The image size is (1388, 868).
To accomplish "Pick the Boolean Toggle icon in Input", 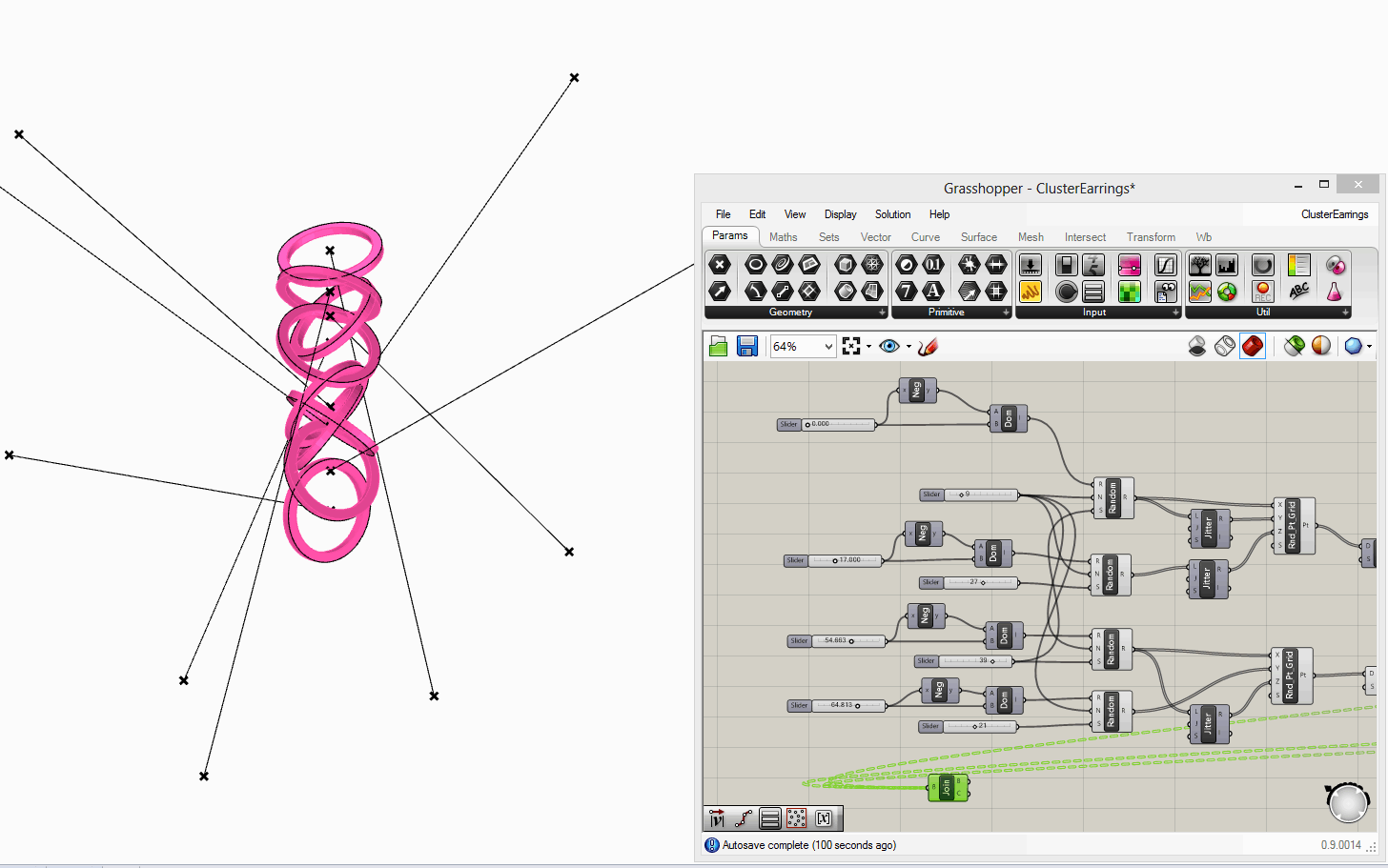I will point(1067,265).
